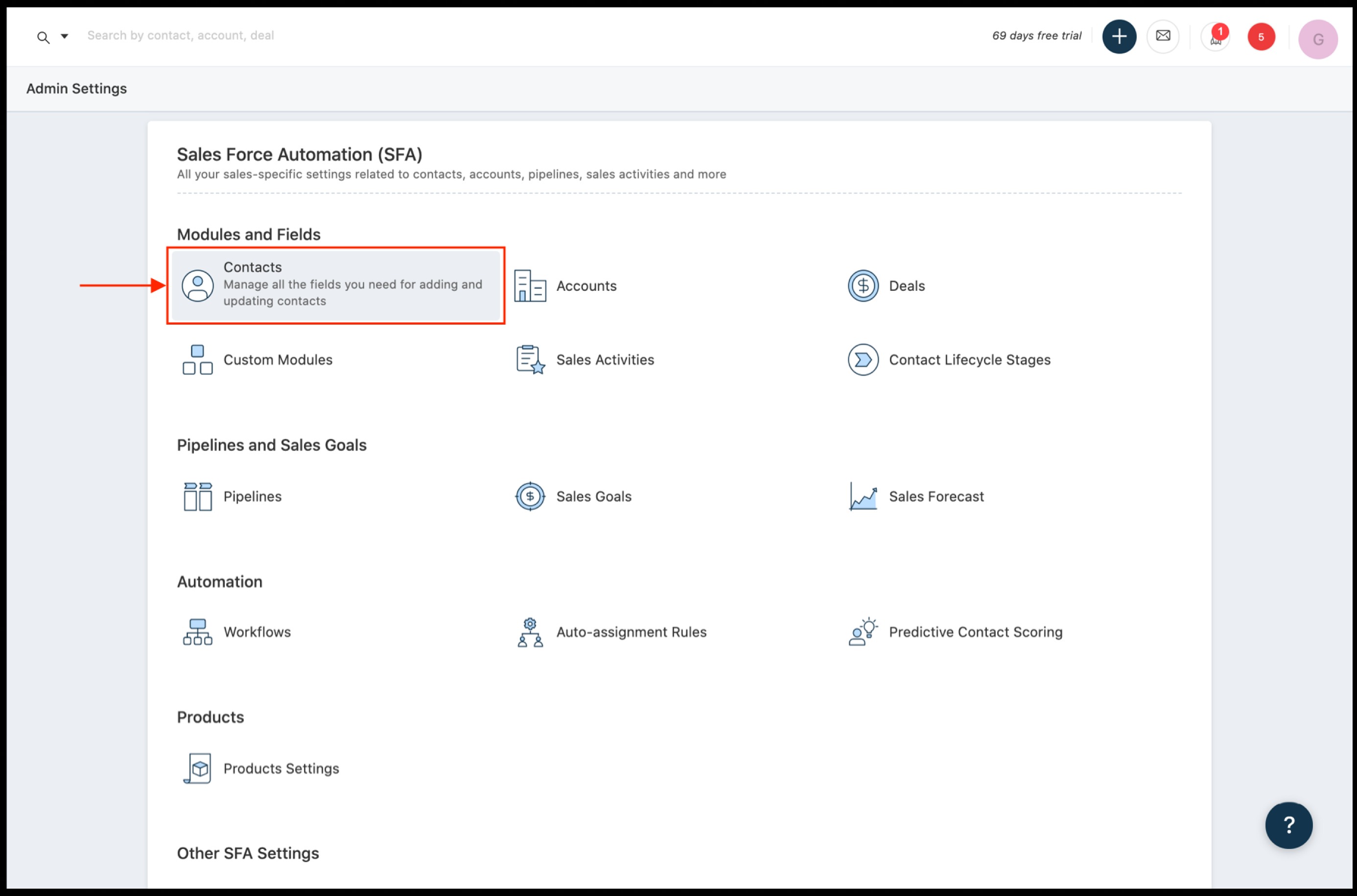The image size is (1357, 896).
Task: Click the 69 days free trial text
Action: [x=1036, y=35]
